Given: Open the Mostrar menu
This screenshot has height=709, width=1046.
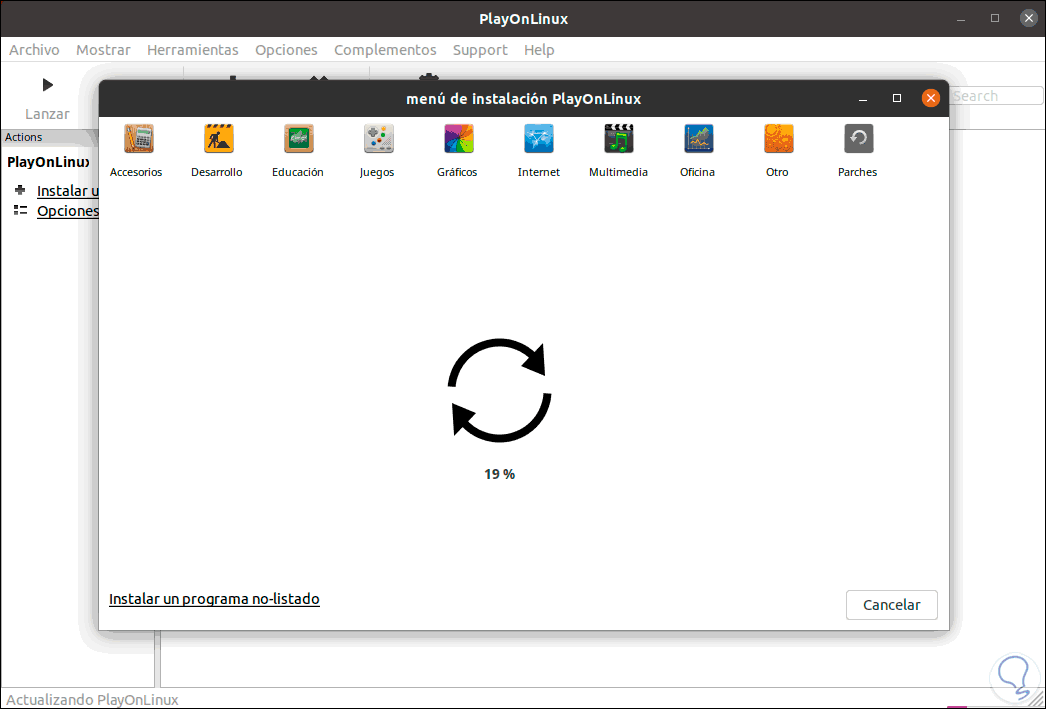Looking at the screenshot, I should pyautogui.click(x=103, y=50).
